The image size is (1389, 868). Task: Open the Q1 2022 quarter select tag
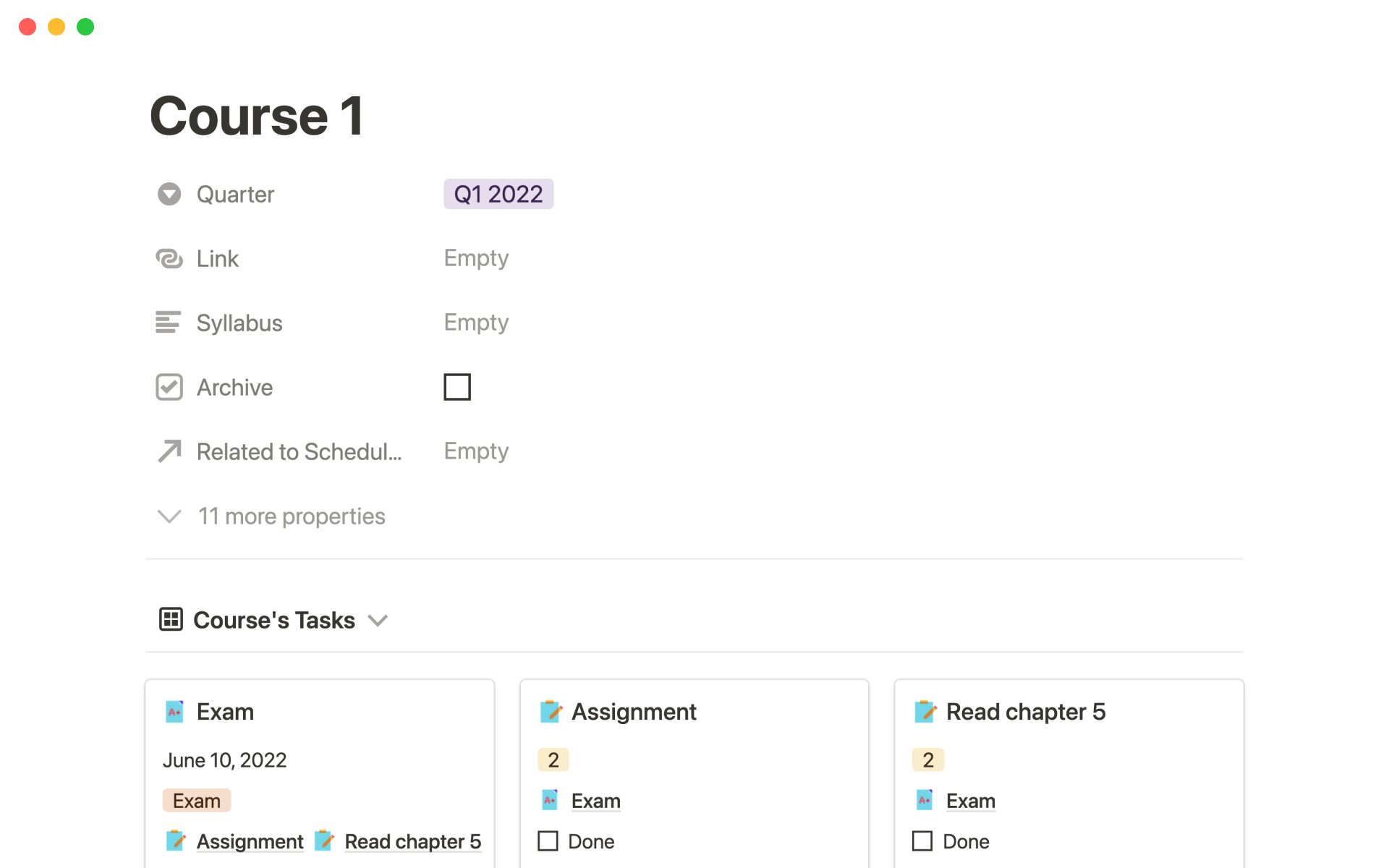pos(498,194)
